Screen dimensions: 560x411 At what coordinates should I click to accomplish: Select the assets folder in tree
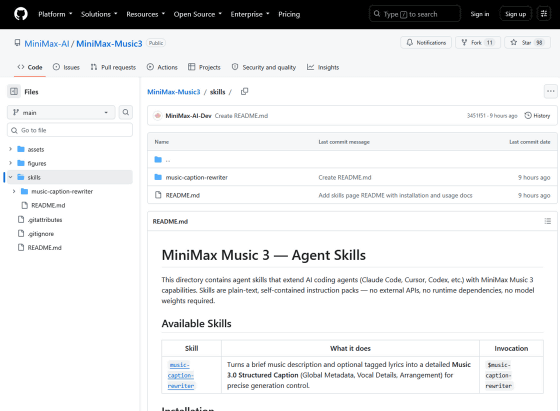coord(36,149)
